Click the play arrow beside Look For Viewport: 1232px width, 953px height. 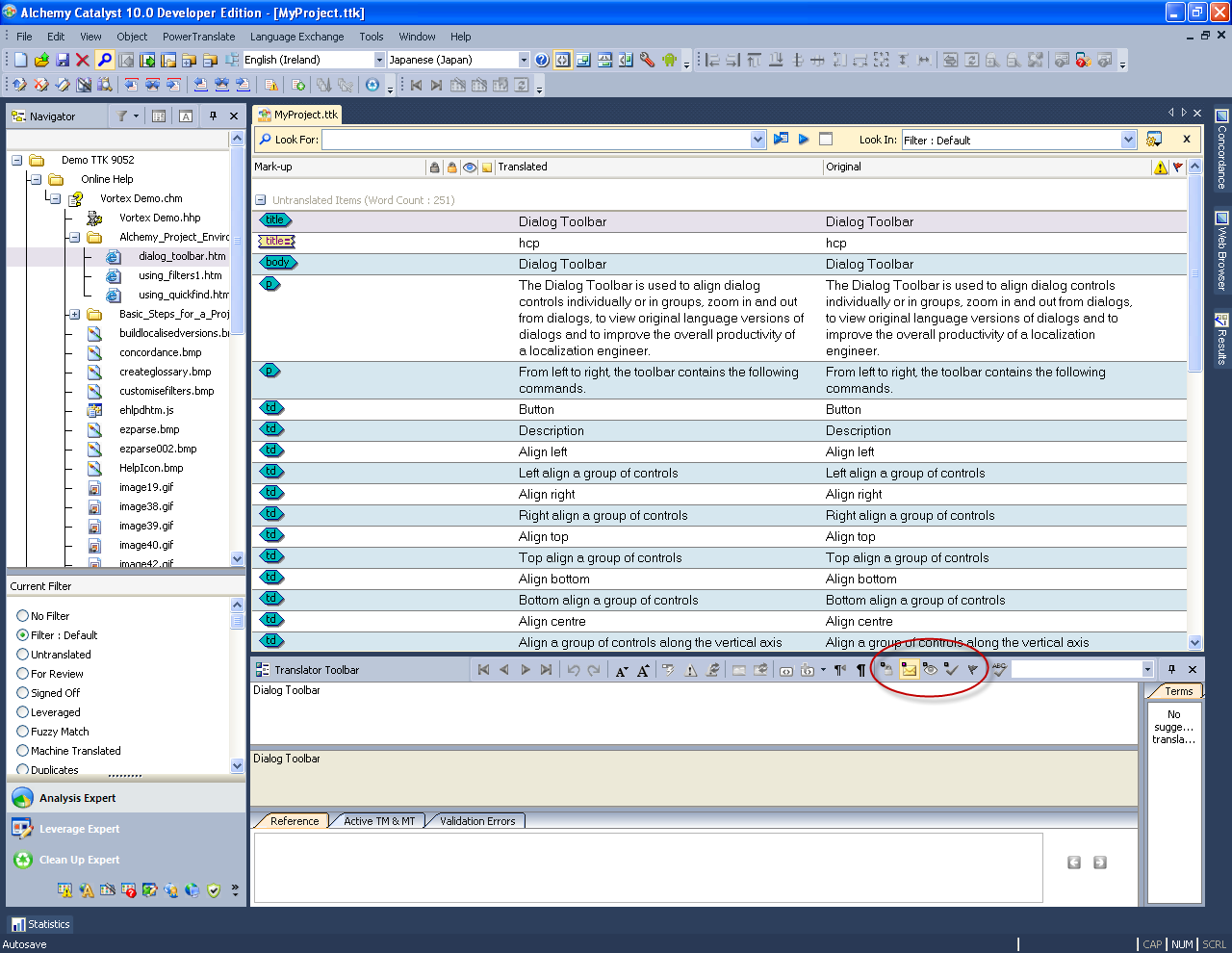point(804,140)
